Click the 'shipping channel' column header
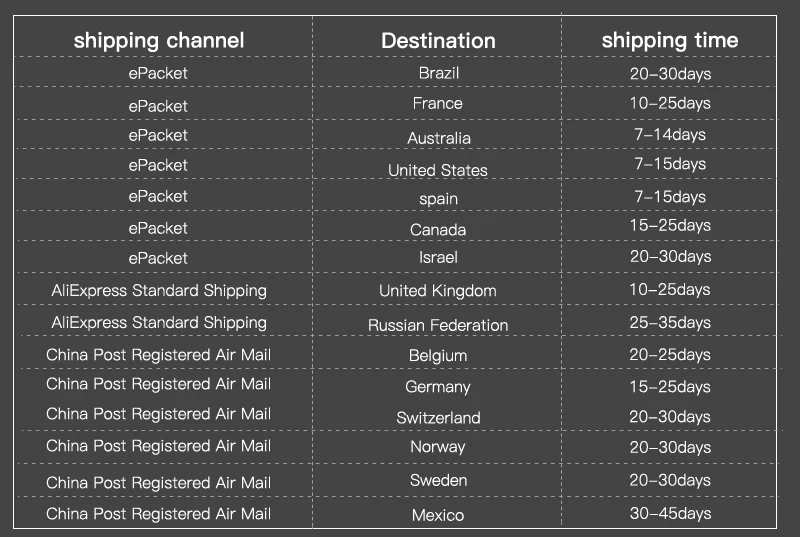 point(158,41)
